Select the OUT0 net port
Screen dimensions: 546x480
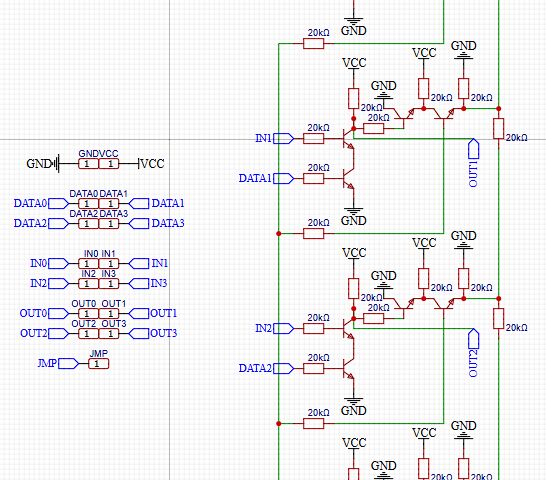pyautogui.click(x=58, y=313)
